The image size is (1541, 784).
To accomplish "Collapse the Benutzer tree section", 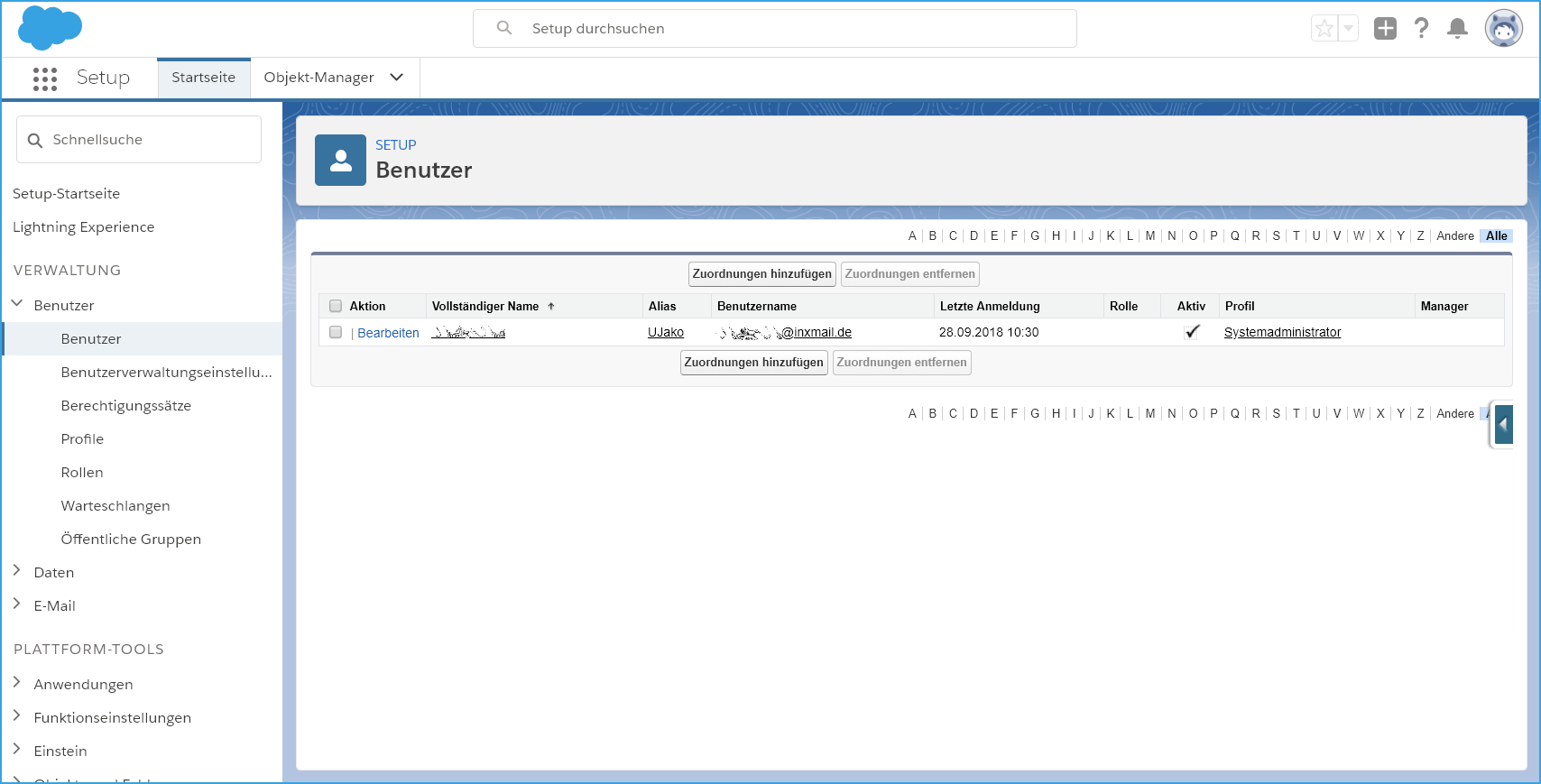I will pos(17,304).
